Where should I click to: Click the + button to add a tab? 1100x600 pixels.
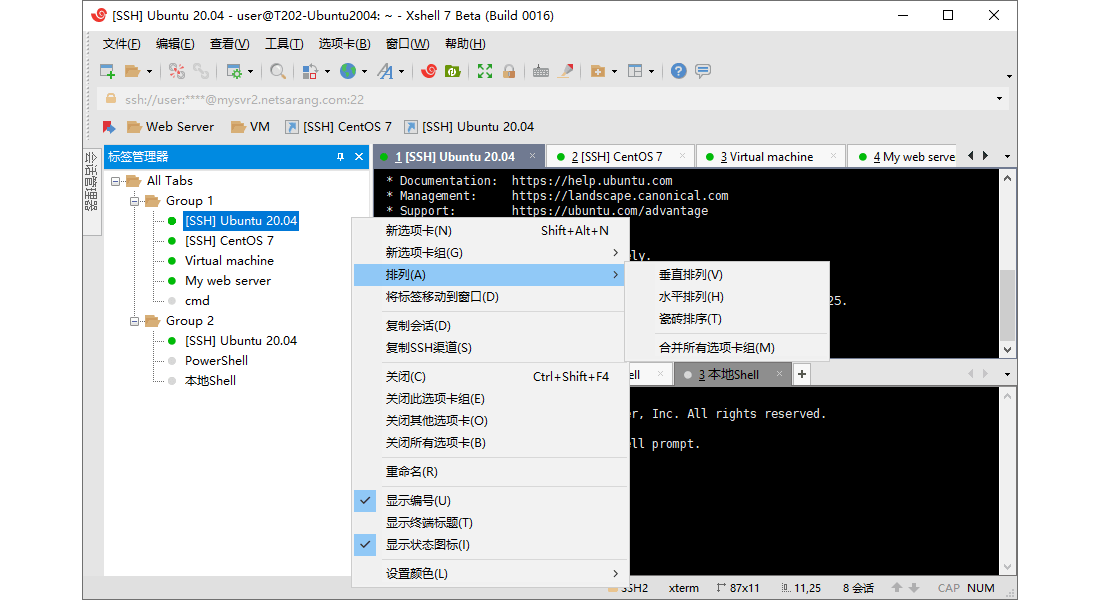(801, 373)
